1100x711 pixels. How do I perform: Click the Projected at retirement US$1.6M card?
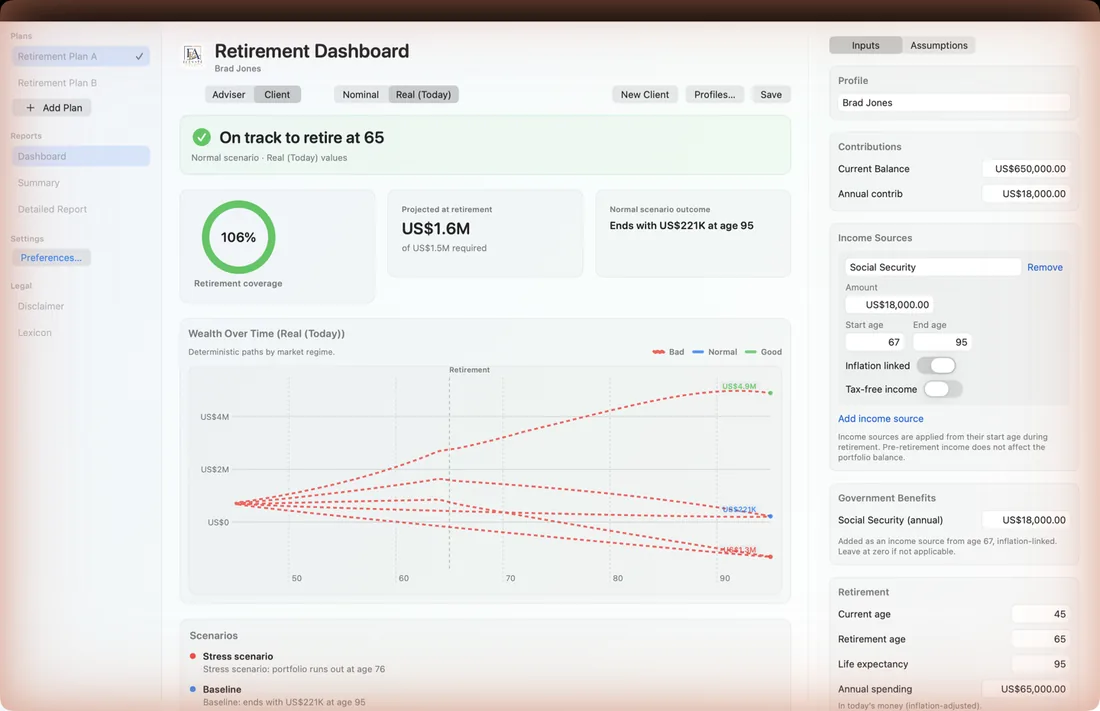[485, 233]
